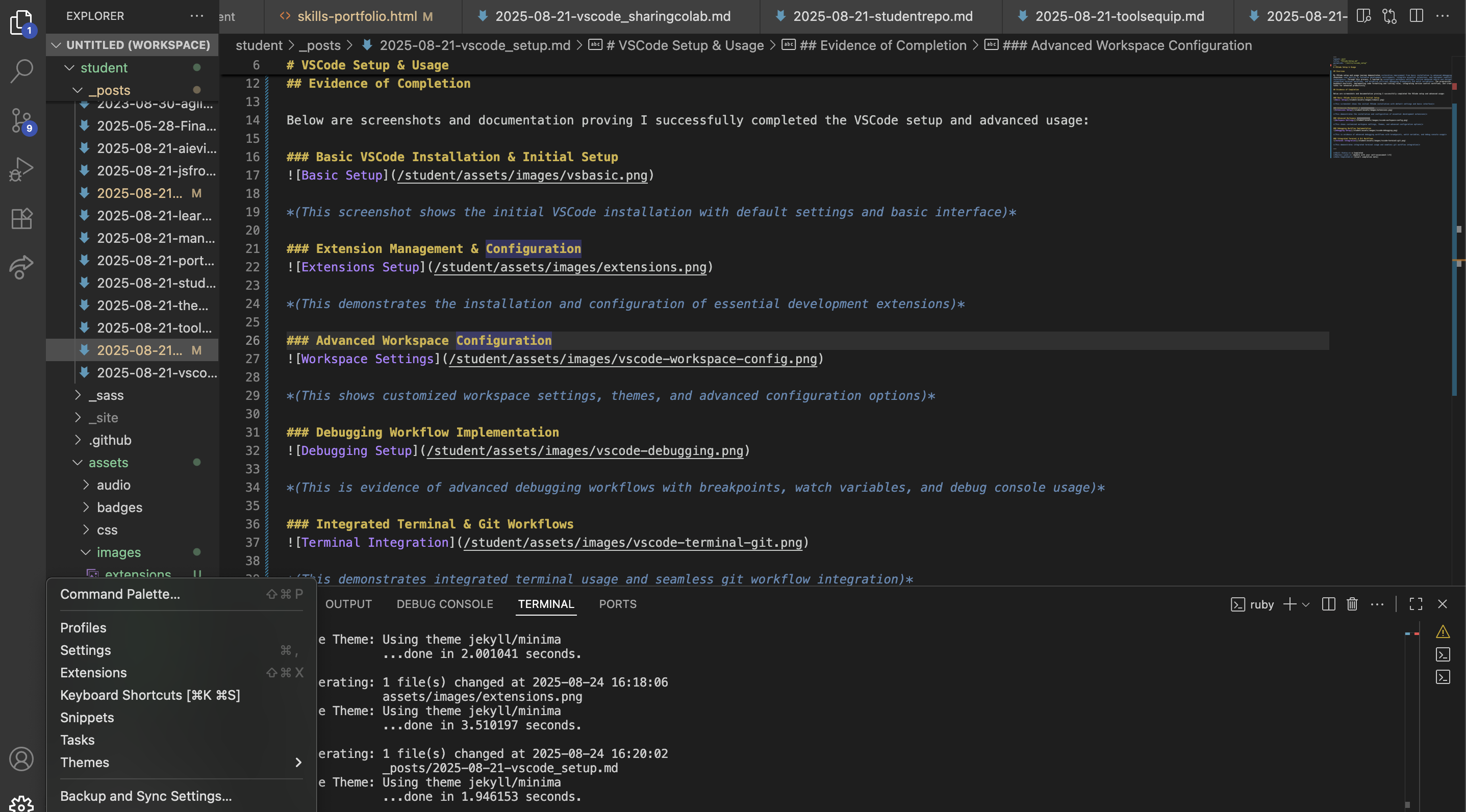Open 2025-05-28-Fina... file in explorer
1466x812 pixels.
(132, 126)
